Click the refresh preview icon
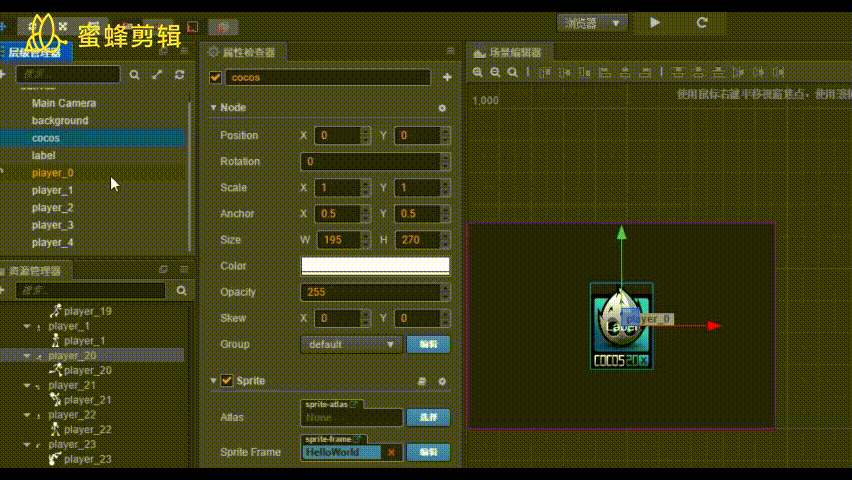The image size is (852, 480). [702, 23]
